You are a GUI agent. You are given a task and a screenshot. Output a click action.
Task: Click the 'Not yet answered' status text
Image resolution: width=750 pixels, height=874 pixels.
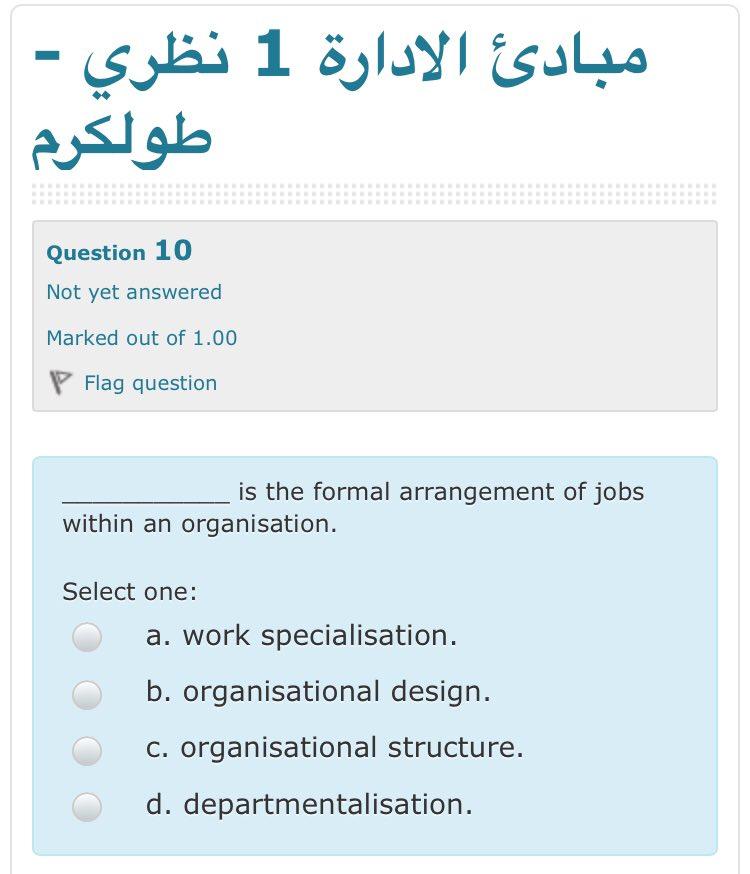pyautogui.click(x=133, y=292)
